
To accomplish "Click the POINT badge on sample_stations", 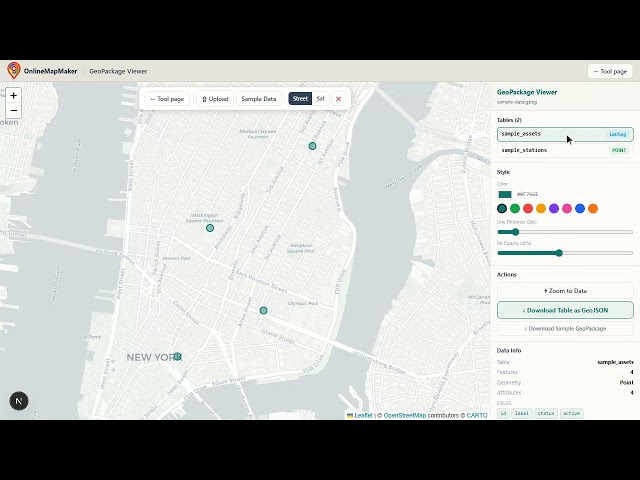I will click(619, 150).
